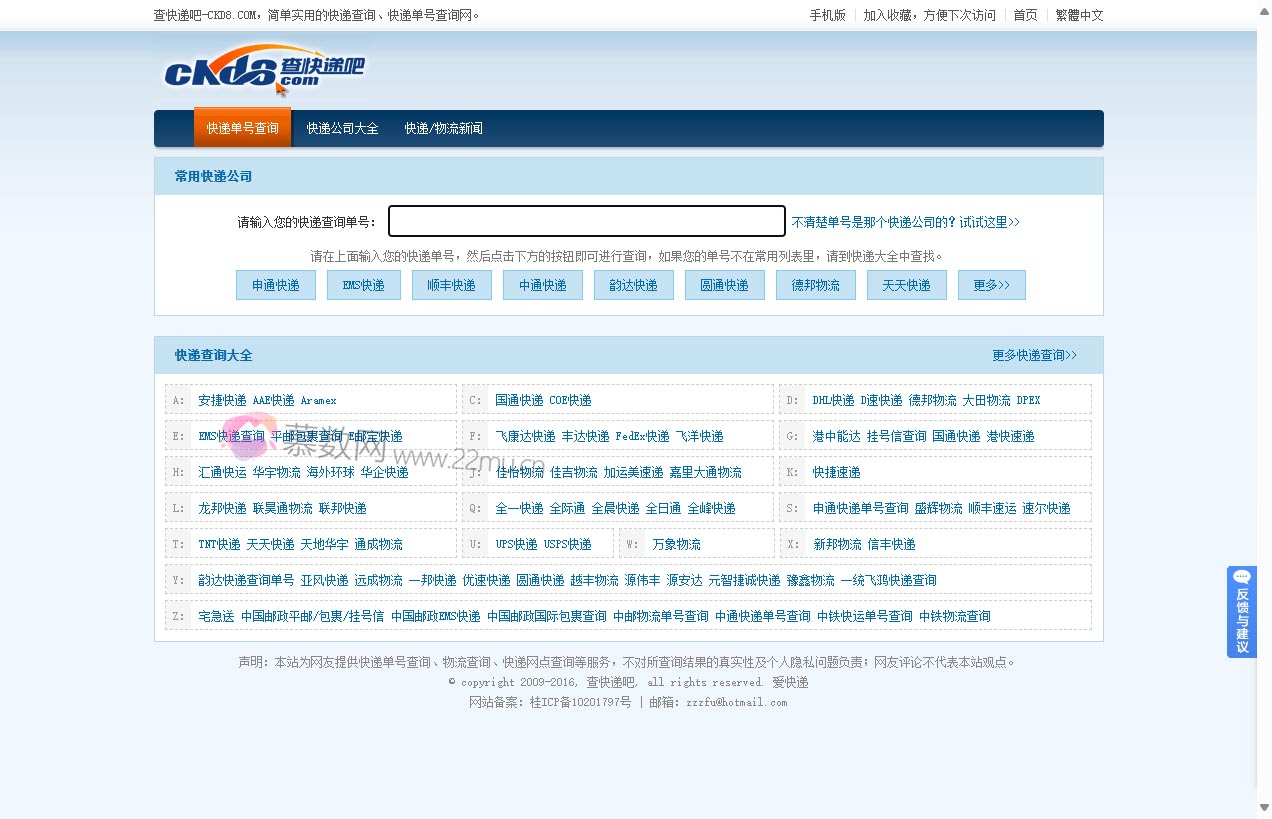Open FedEx快递 tracking link
Viewport: 1272px width, 819px height.
(642, 436)
